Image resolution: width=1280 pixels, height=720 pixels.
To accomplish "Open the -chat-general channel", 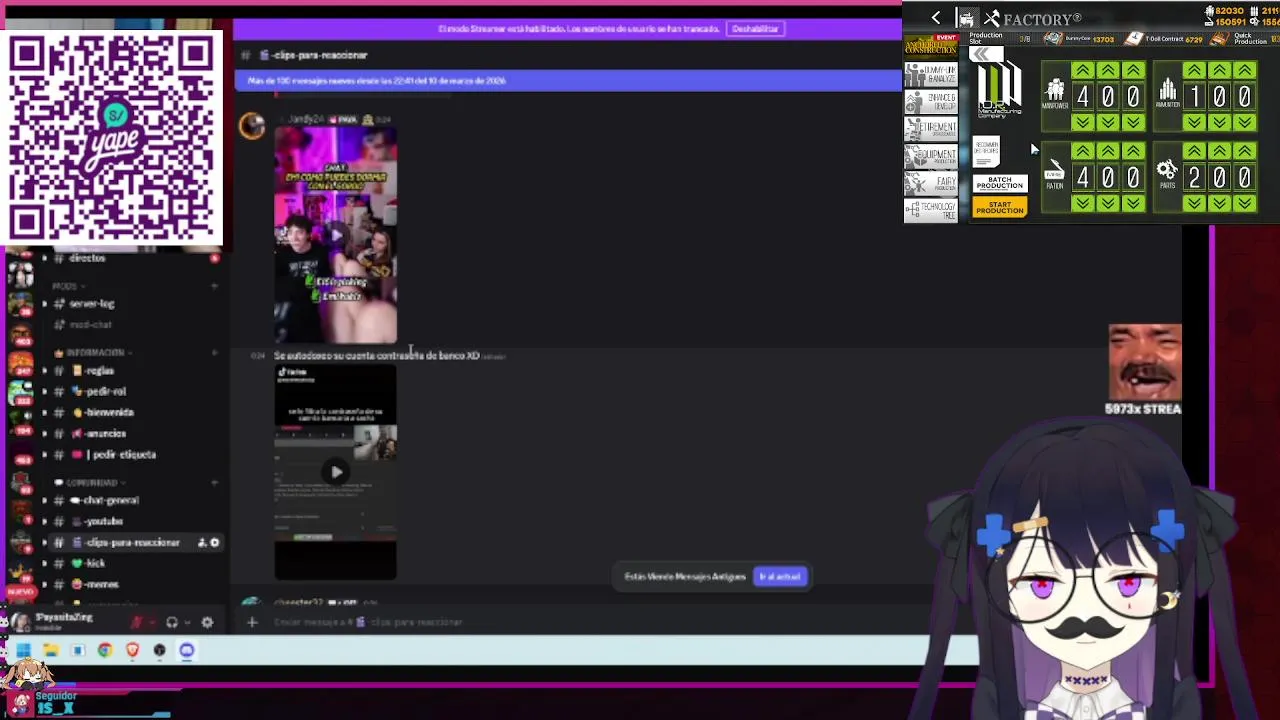I will click(111, 500).
